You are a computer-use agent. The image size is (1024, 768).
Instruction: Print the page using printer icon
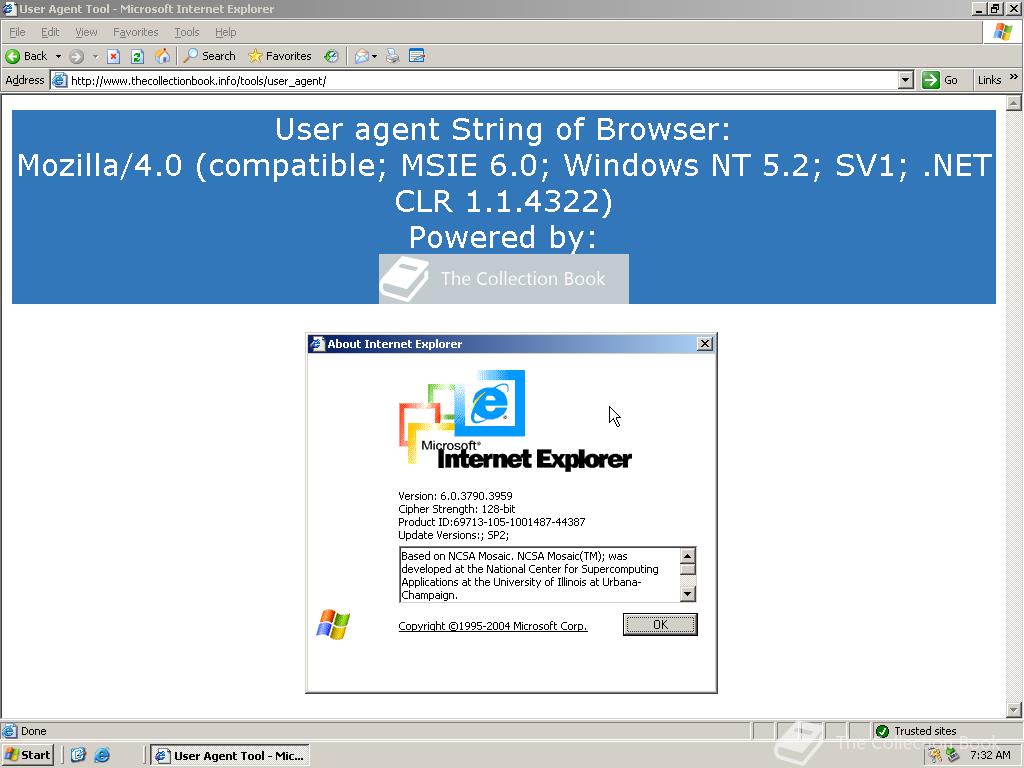[x=392, y=56]
